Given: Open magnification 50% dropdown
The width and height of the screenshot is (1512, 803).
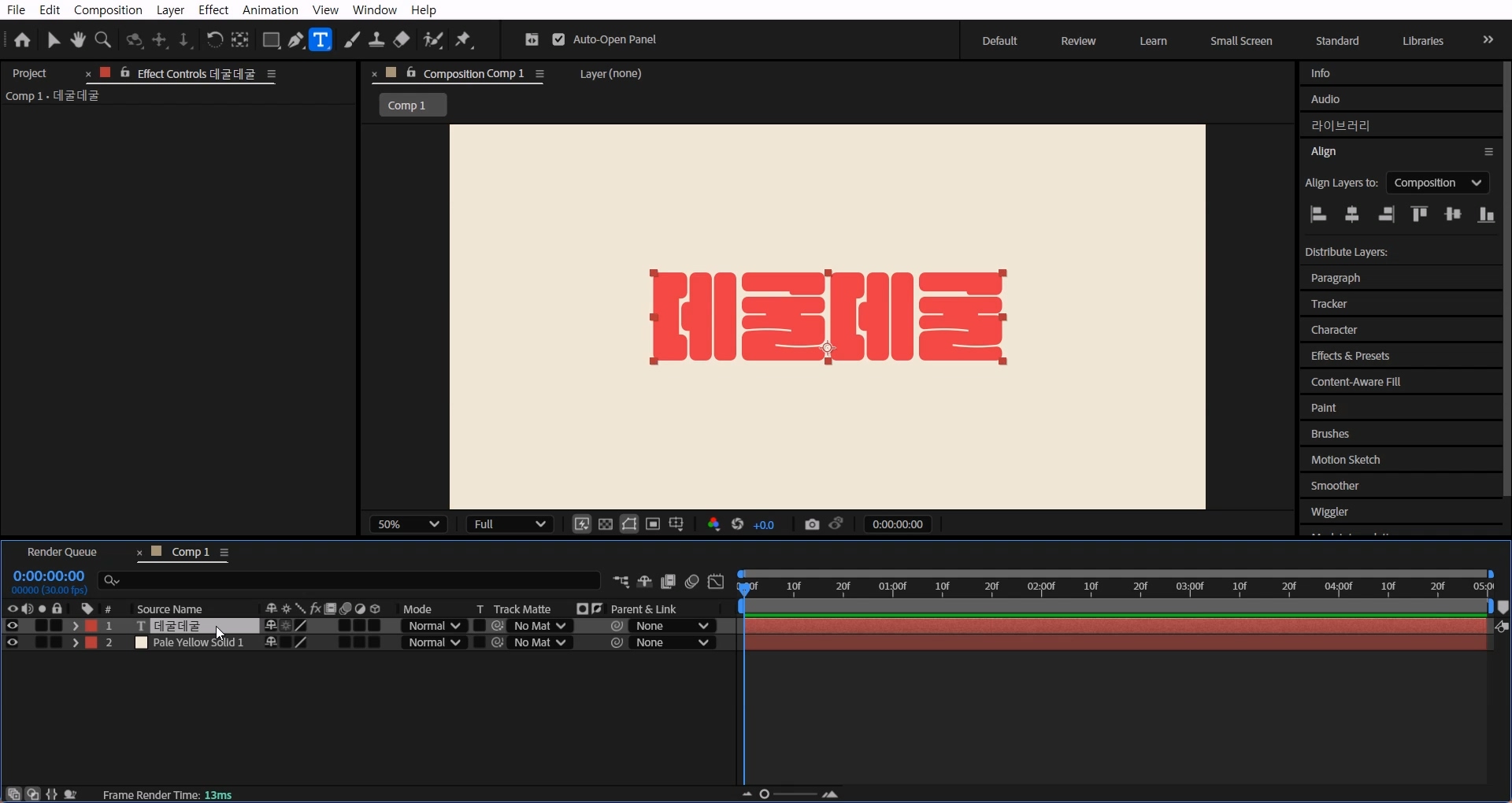Looking at the screenshot, I should tap(409, 524).
